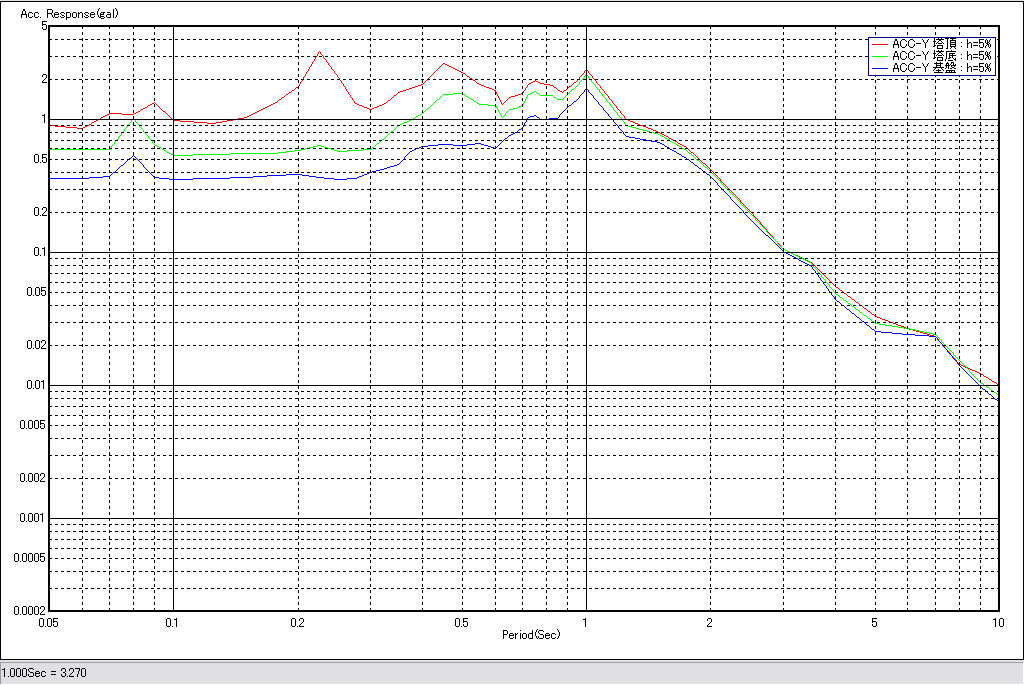This screenshot has width=1024, height=685.
Task: Click the red curve's peak near 0.2 sec
Action: [319, 52]
